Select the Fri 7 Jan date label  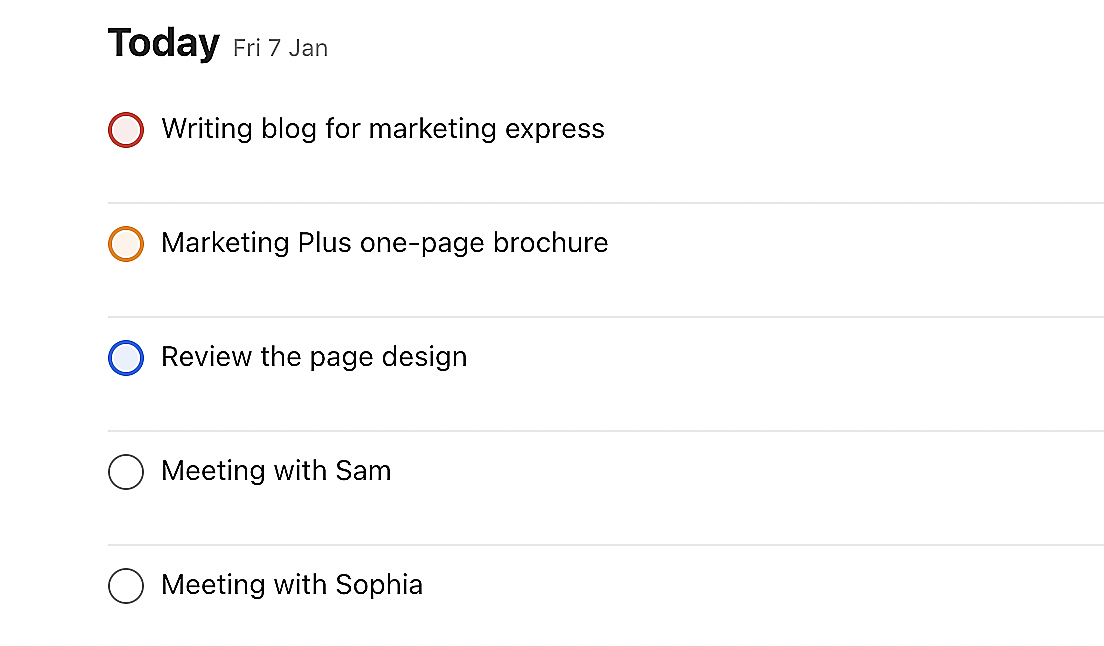click(280, 48)
